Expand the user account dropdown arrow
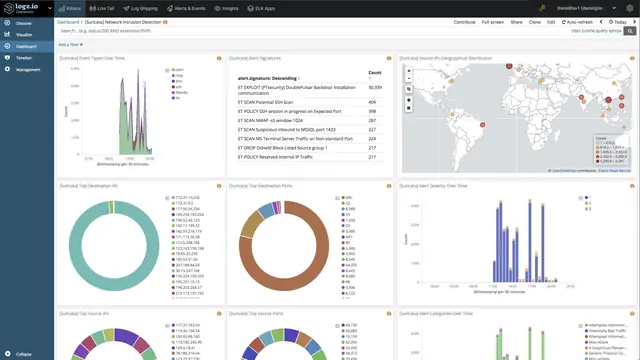Viewport: 640px width, 360px height. click(x=614, y=8)
